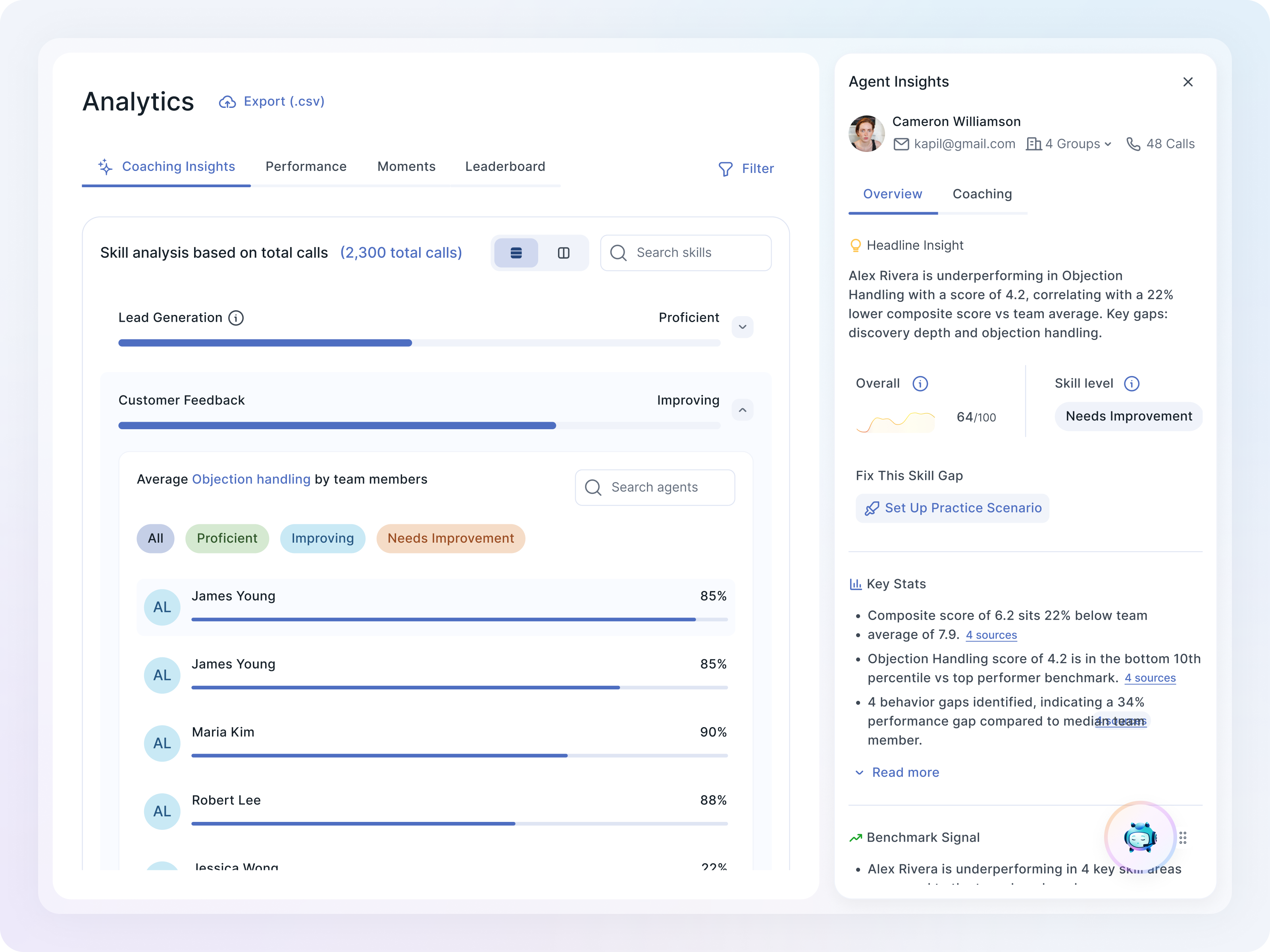Switch to the Coaching tab
This screenshot has width=1270, height=952.
tap(982, 194)
